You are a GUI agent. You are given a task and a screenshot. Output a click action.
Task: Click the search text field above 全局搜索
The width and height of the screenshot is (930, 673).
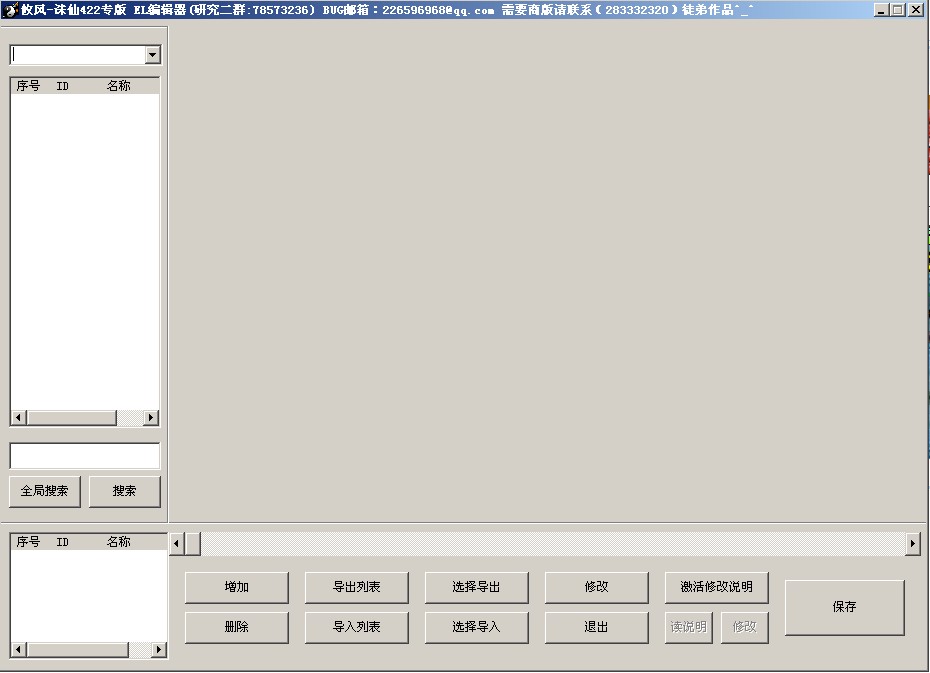tap(85, 456)
